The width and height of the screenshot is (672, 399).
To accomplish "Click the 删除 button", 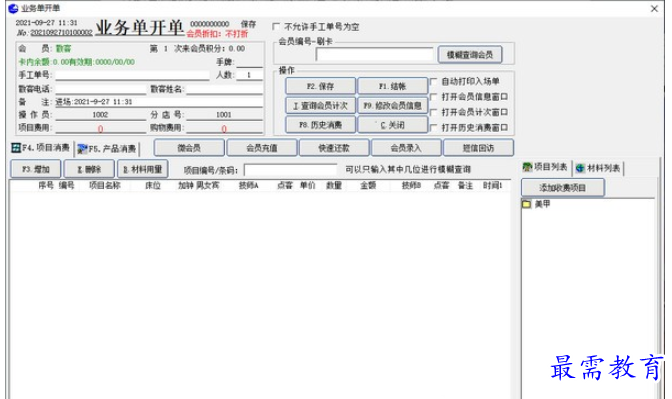I will pyautogui.click(x=89, y=169).
